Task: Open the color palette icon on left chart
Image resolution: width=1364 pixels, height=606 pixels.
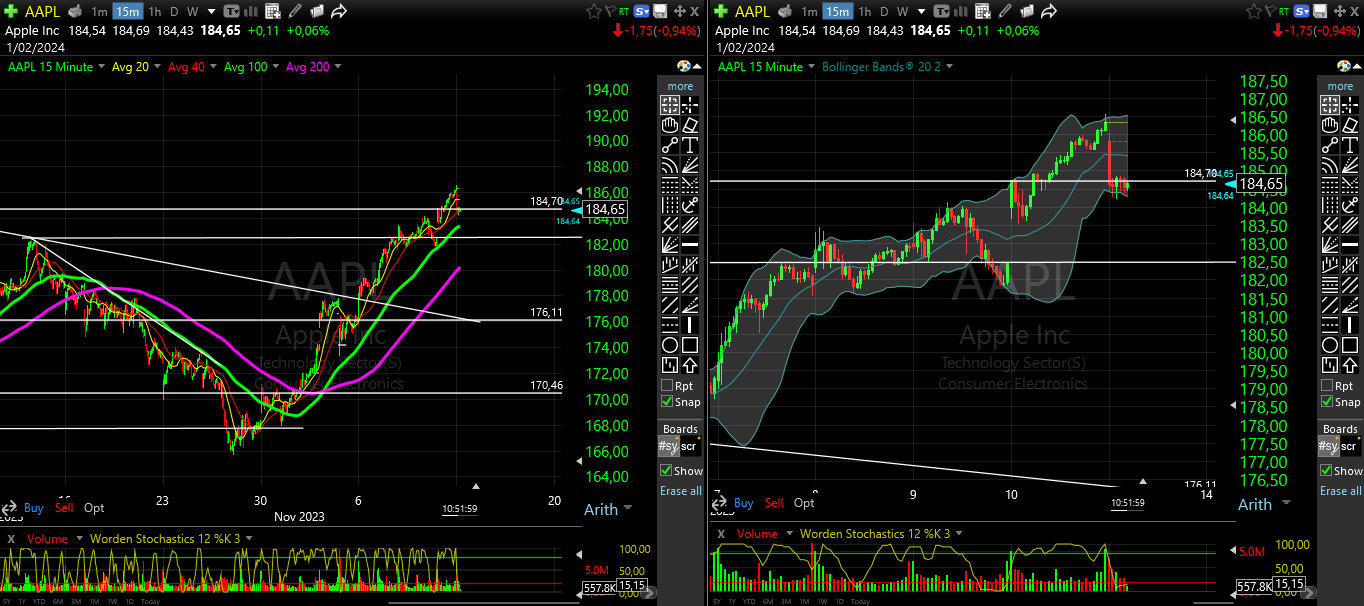Action: 684,67
